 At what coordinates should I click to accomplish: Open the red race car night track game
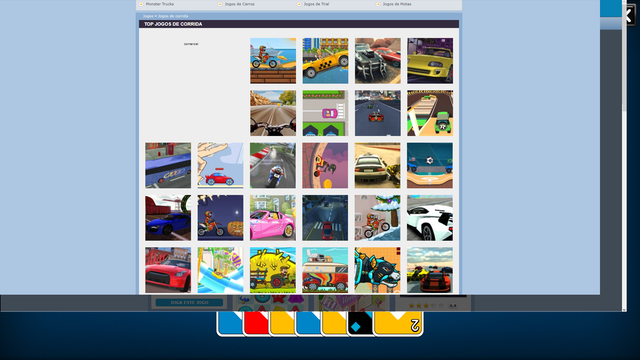[x=378, y=113]
